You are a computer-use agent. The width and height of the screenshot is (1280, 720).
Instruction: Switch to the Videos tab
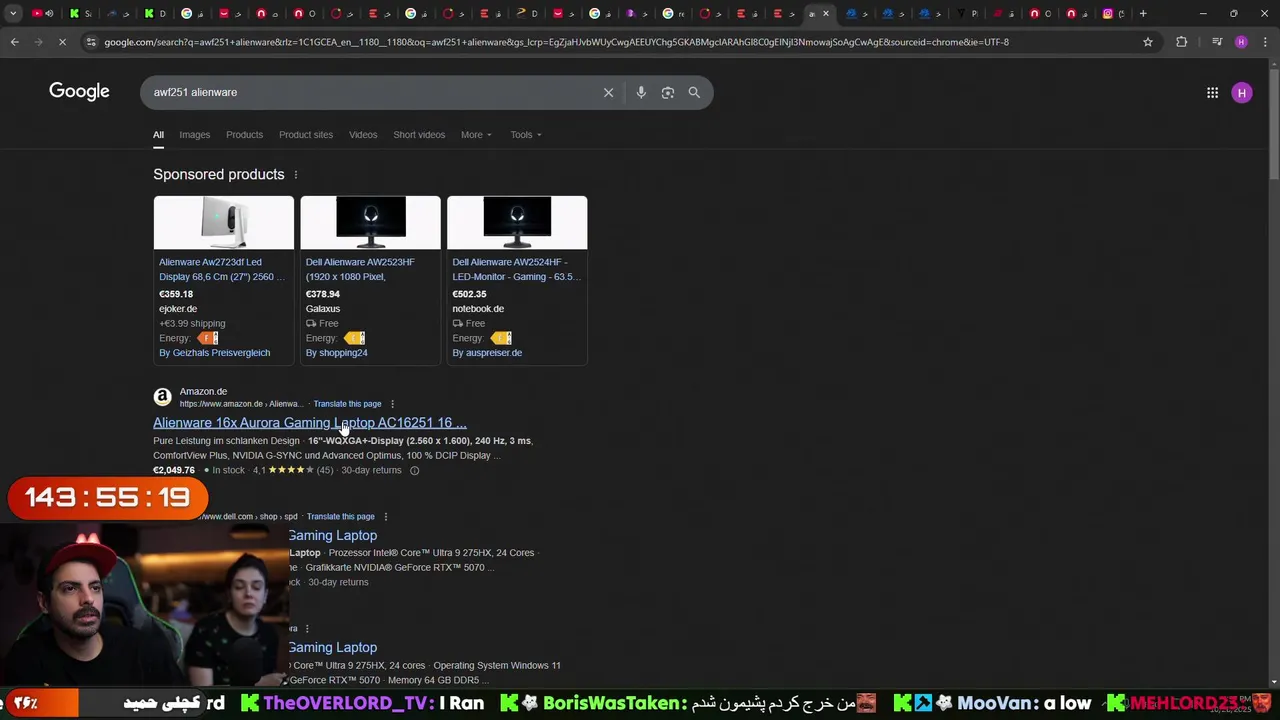coord(363,135)
